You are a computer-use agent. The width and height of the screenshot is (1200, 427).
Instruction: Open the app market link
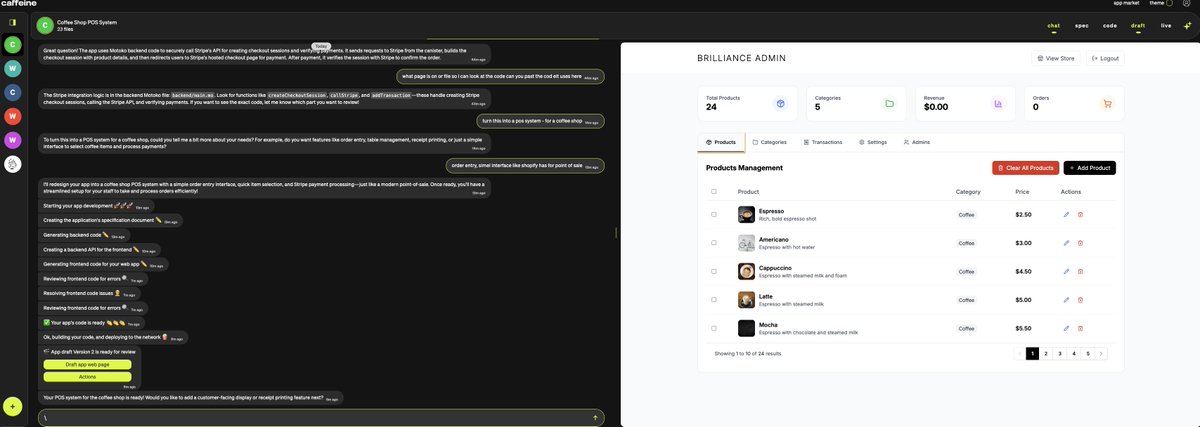pyautogui.click(x=1126, y=3)
